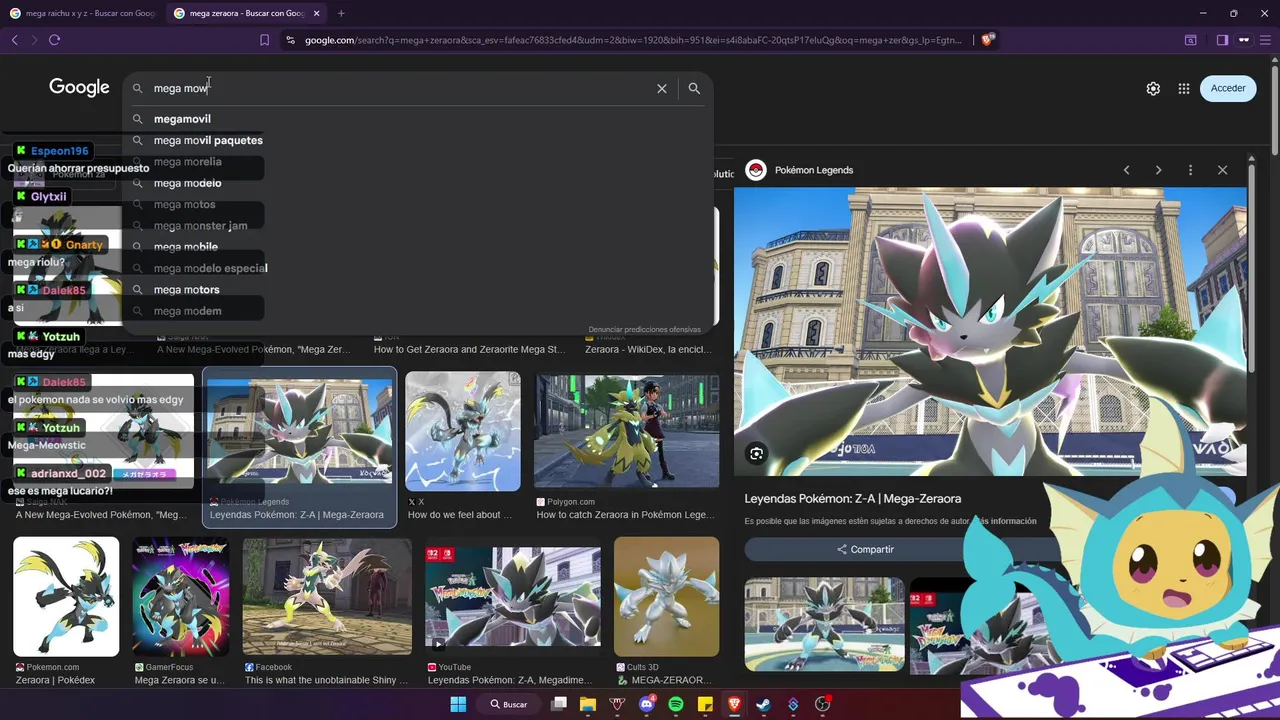Click the Google logo
The width and height of the screenshot is (1280, 720).
pyautogui.click(x=79, y=88)
